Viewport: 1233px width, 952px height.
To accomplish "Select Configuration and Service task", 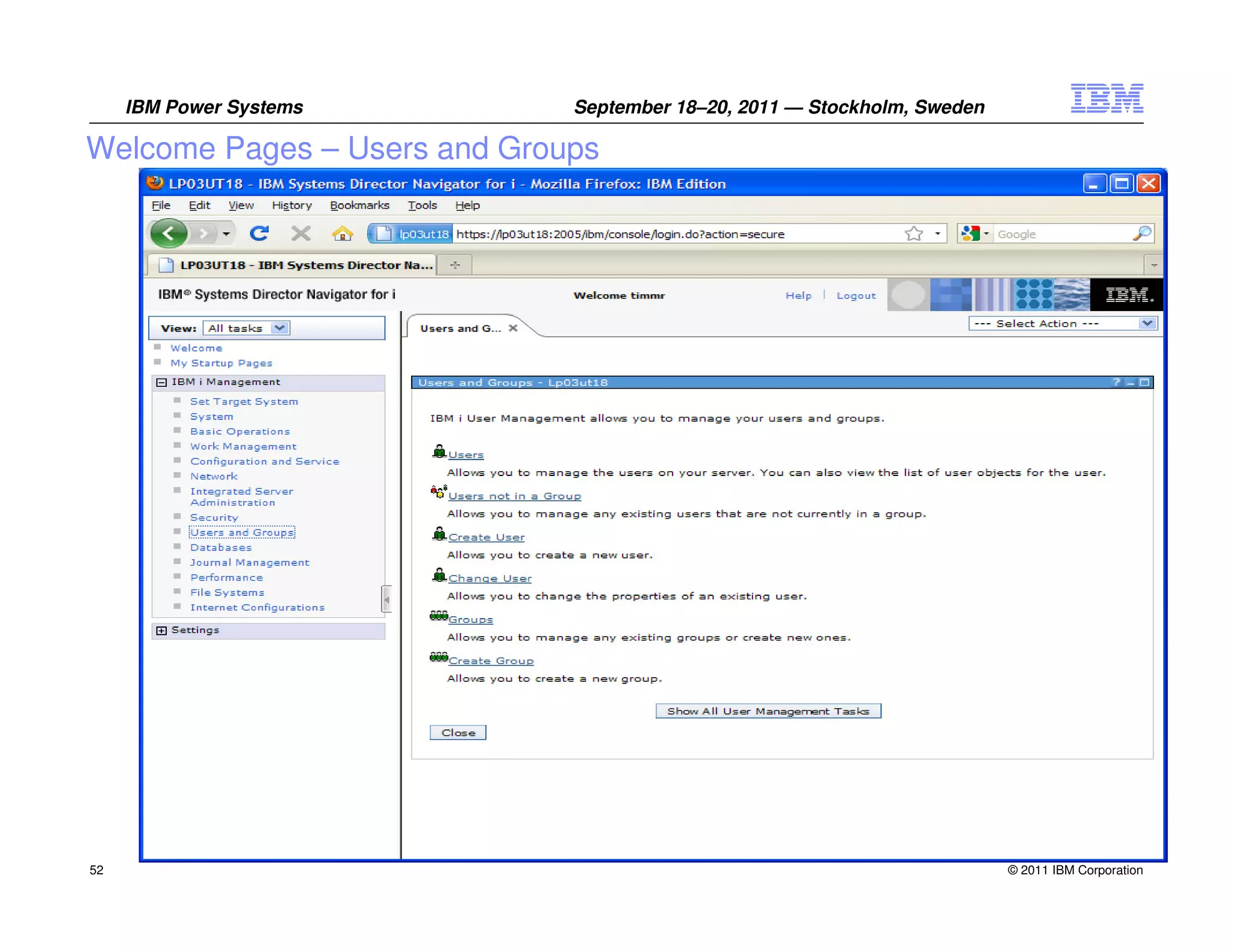I will pos(265,461).
